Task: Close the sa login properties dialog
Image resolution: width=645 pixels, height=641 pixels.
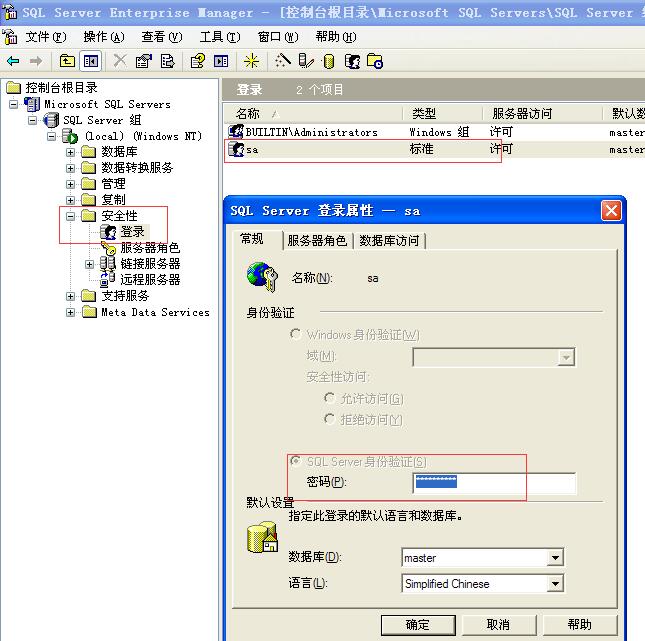Action: 611,211
